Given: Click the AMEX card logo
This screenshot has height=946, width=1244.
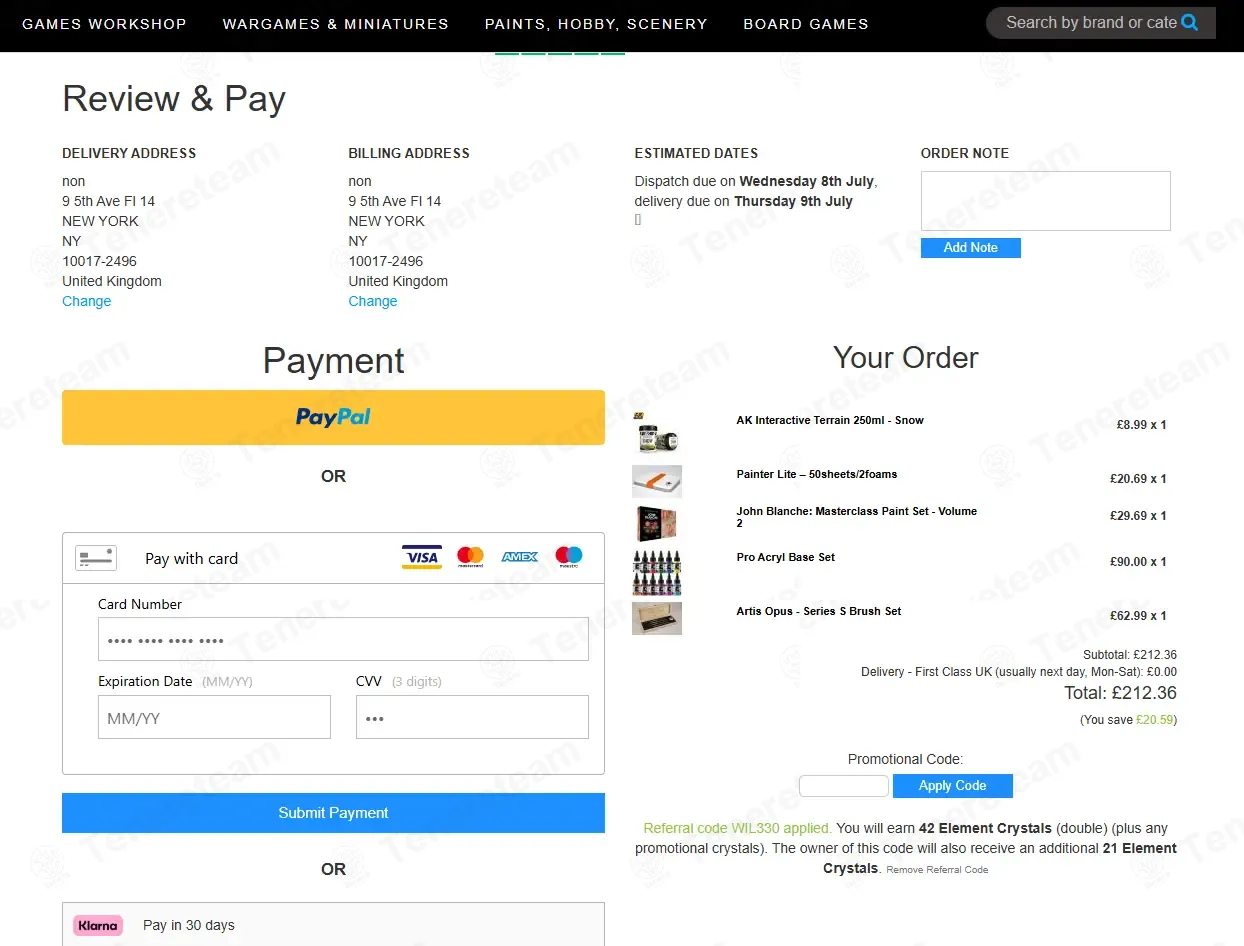Looking at the screenshot, I should pos(520,557).
